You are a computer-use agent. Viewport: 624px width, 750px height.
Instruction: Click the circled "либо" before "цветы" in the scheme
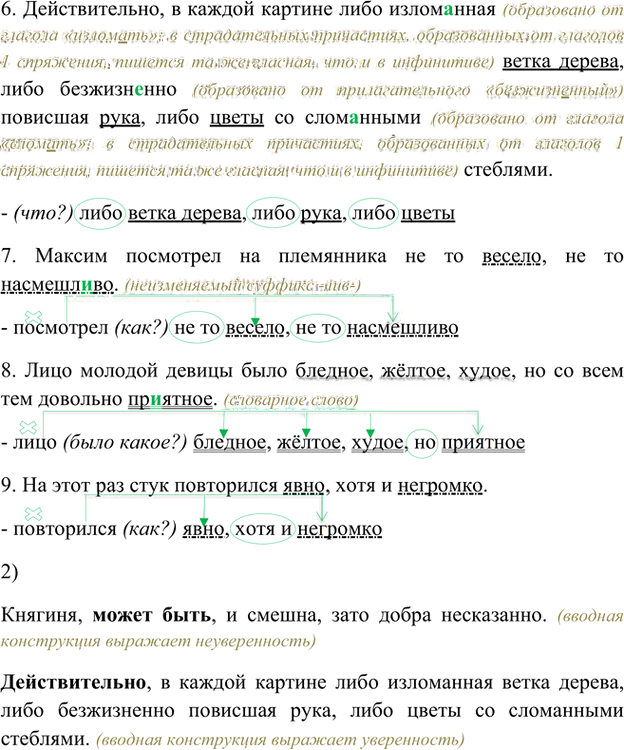click(x=374, y=213)
